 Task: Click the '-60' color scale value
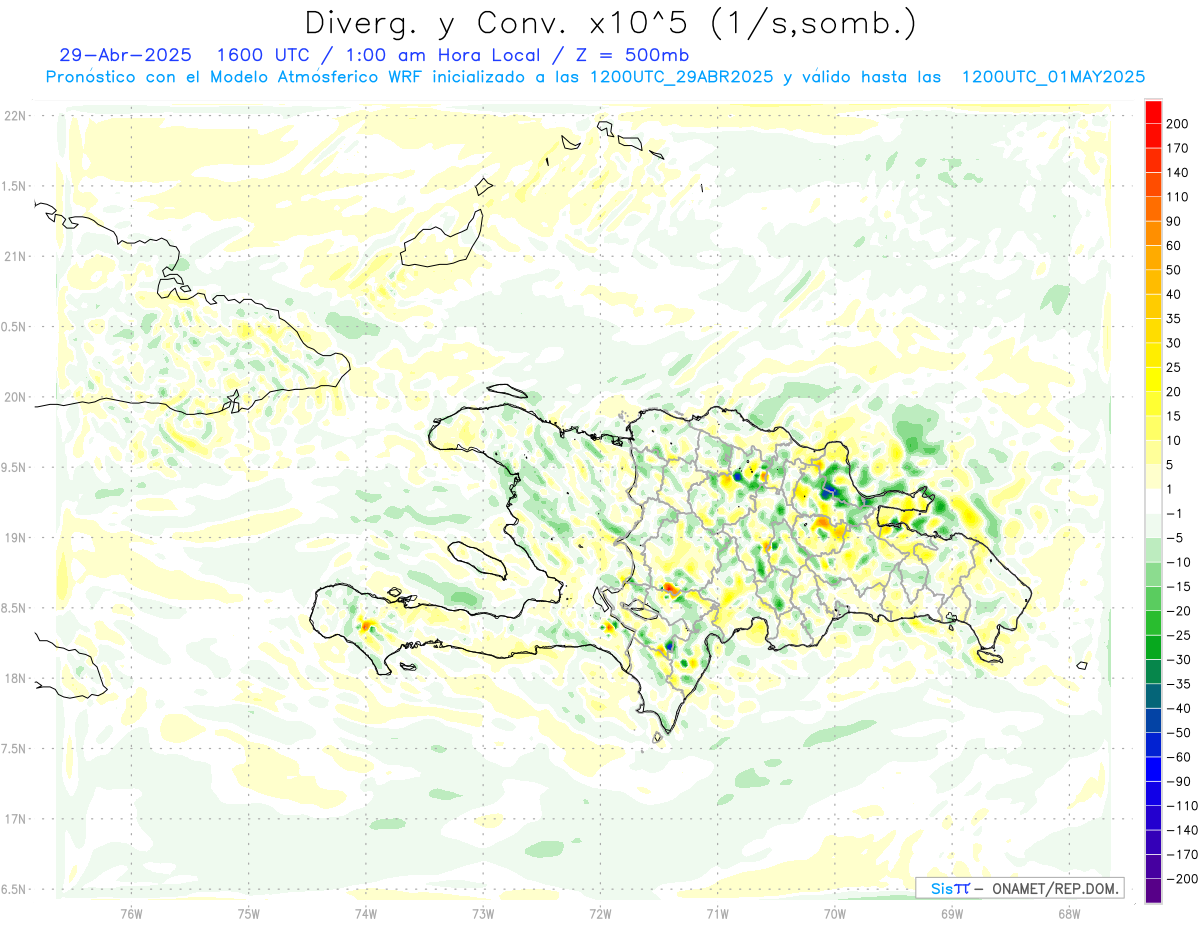coord(1178,757)
